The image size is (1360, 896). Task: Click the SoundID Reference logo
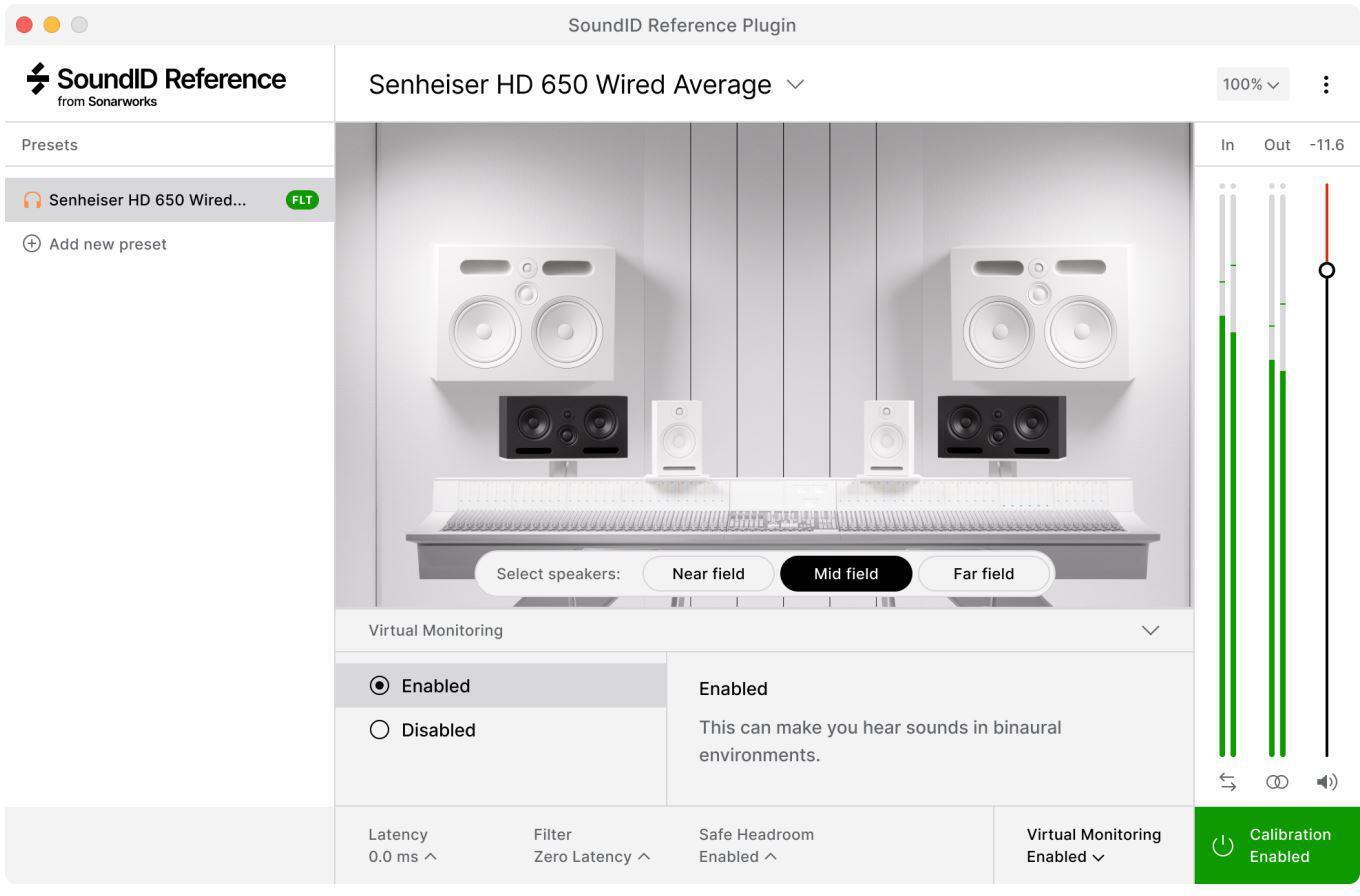tap(155, 80)
